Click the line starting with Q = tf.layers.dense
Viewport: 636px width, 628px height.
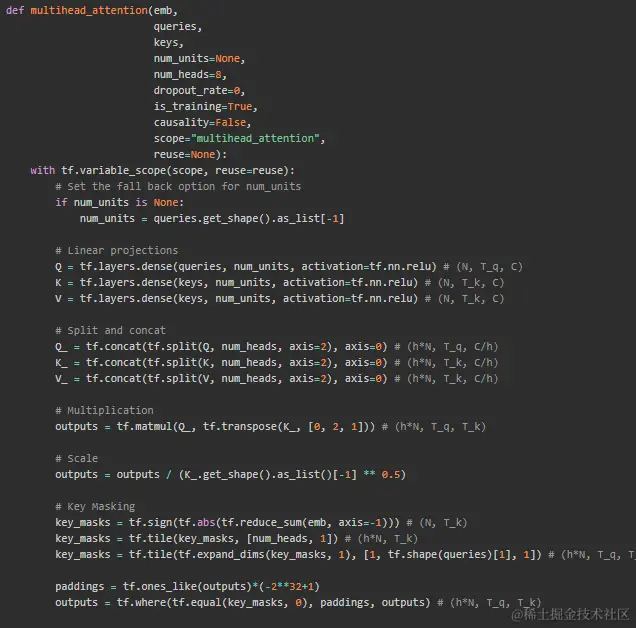coord(289,267)
